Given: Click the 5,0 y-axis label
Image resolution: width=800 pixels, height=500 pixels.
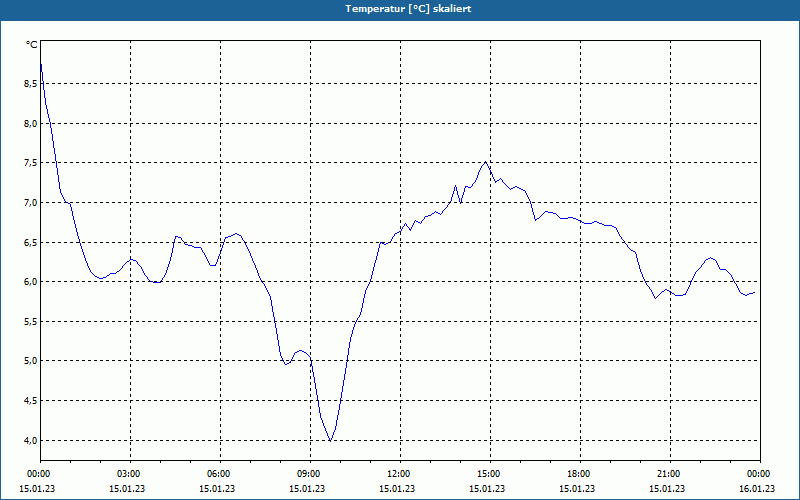Looking at the screenshot, I should coord(30,361).
